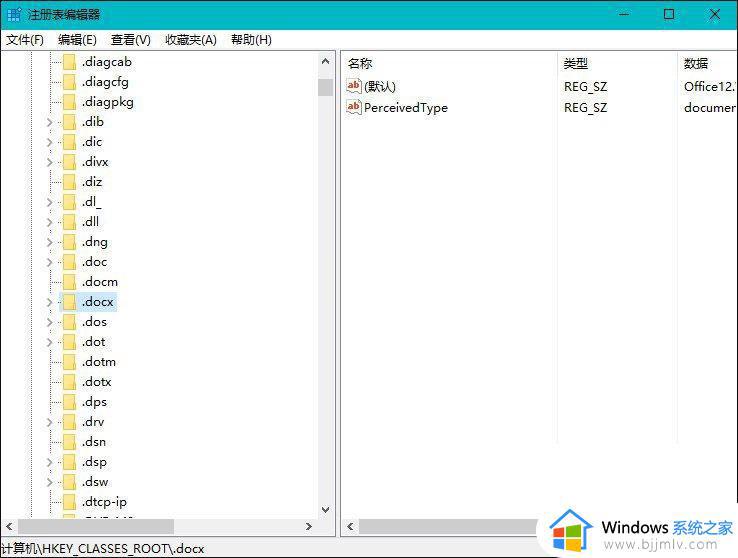This screenshot has width=738, height=558.
Task: Select the .dsn folder icon
Action: click(70, 442)
